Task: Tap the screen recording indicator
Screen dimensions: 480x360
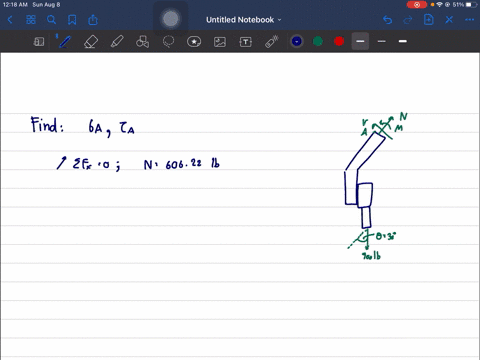Action: (x=417, y=5)
